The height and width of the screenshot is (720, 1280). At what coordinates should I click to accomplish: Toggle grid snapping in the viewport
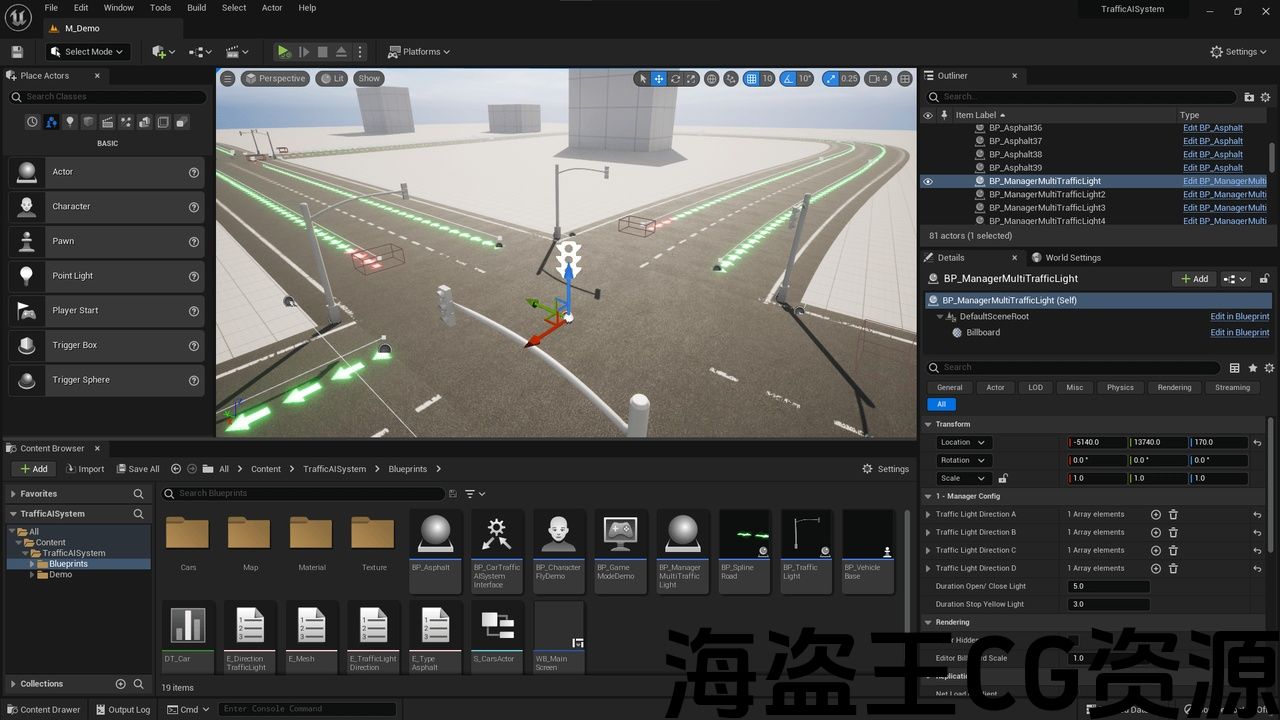tap(751, 79)
